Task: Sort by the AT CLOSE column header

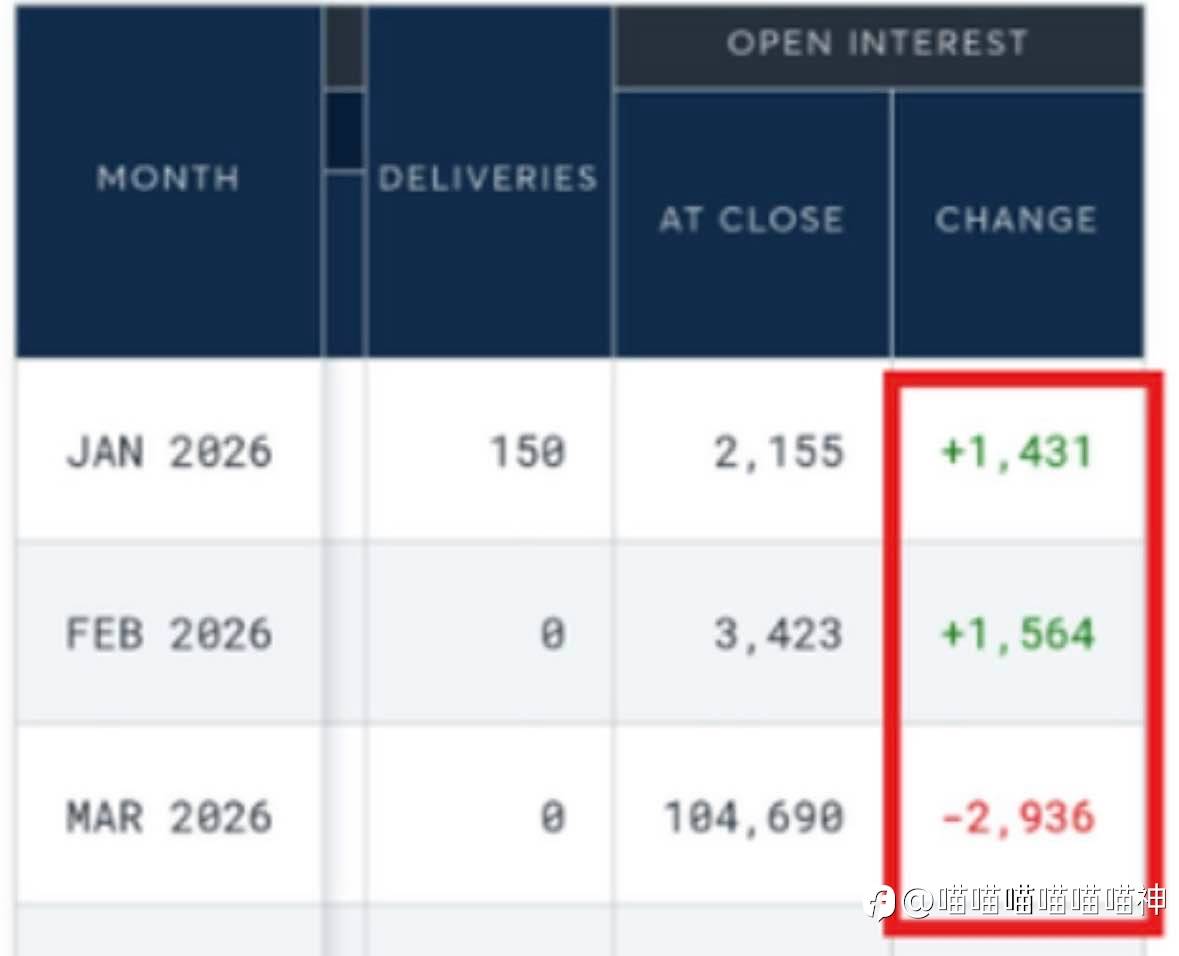Action: point(751,220)
